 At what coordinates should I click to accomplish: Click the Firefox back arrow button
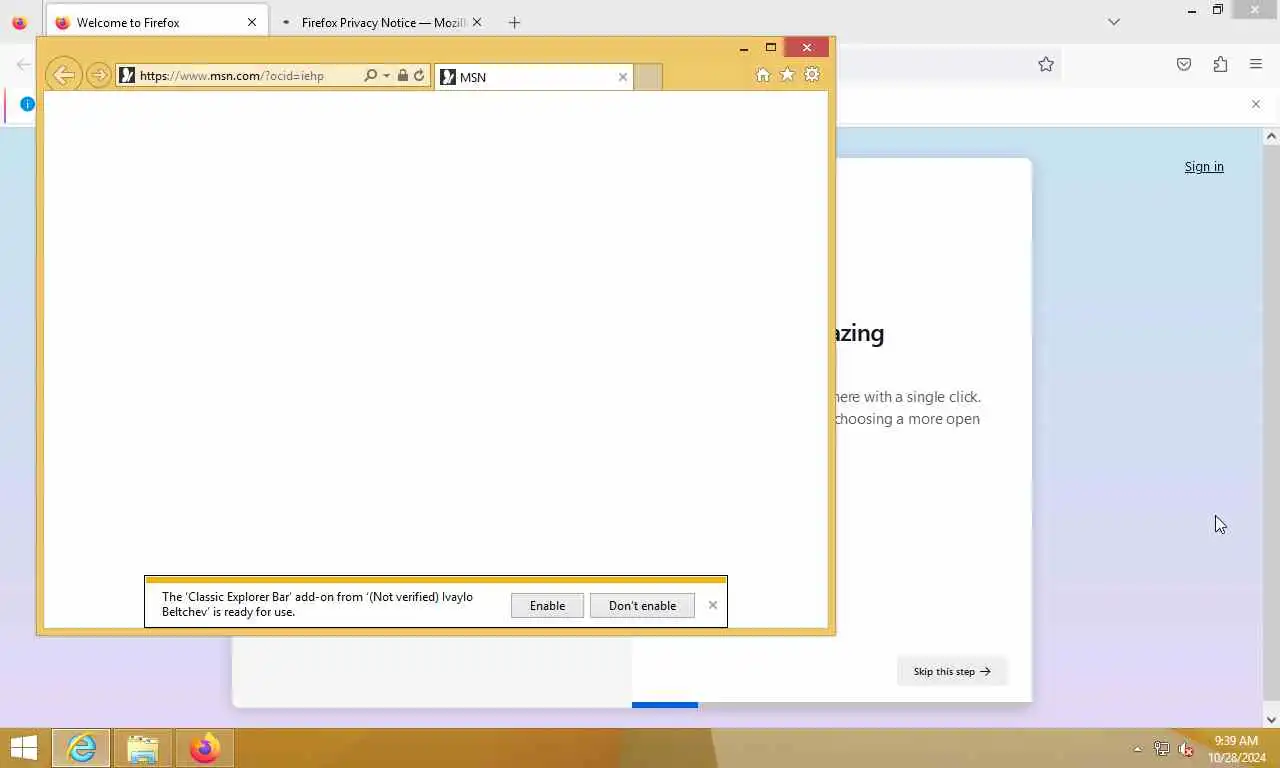pyautogui.click(x=23, y=64)
